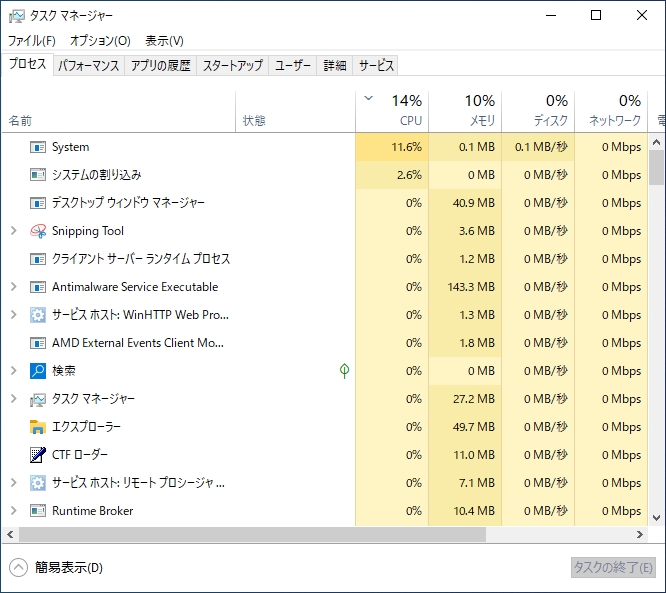This screenshot has width=666, height=593.
Task: Expand the Runtime Broker process group
Action: point(14,511)
